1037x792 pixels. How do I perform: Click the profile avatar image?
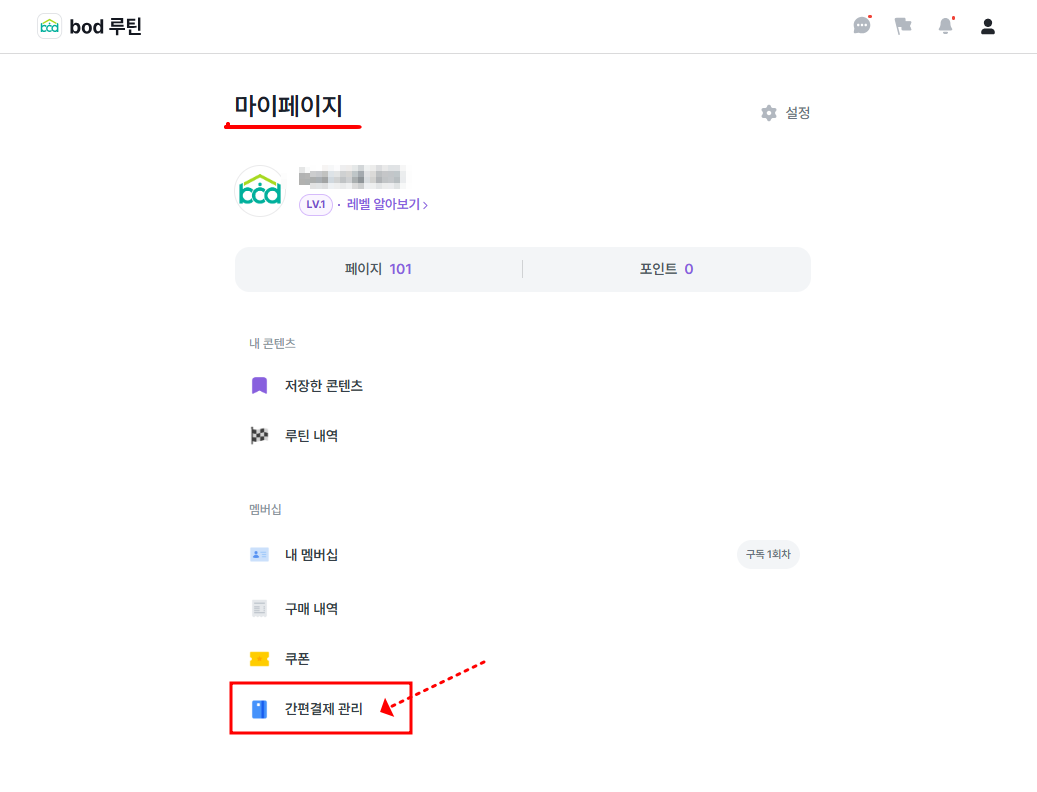260,191
